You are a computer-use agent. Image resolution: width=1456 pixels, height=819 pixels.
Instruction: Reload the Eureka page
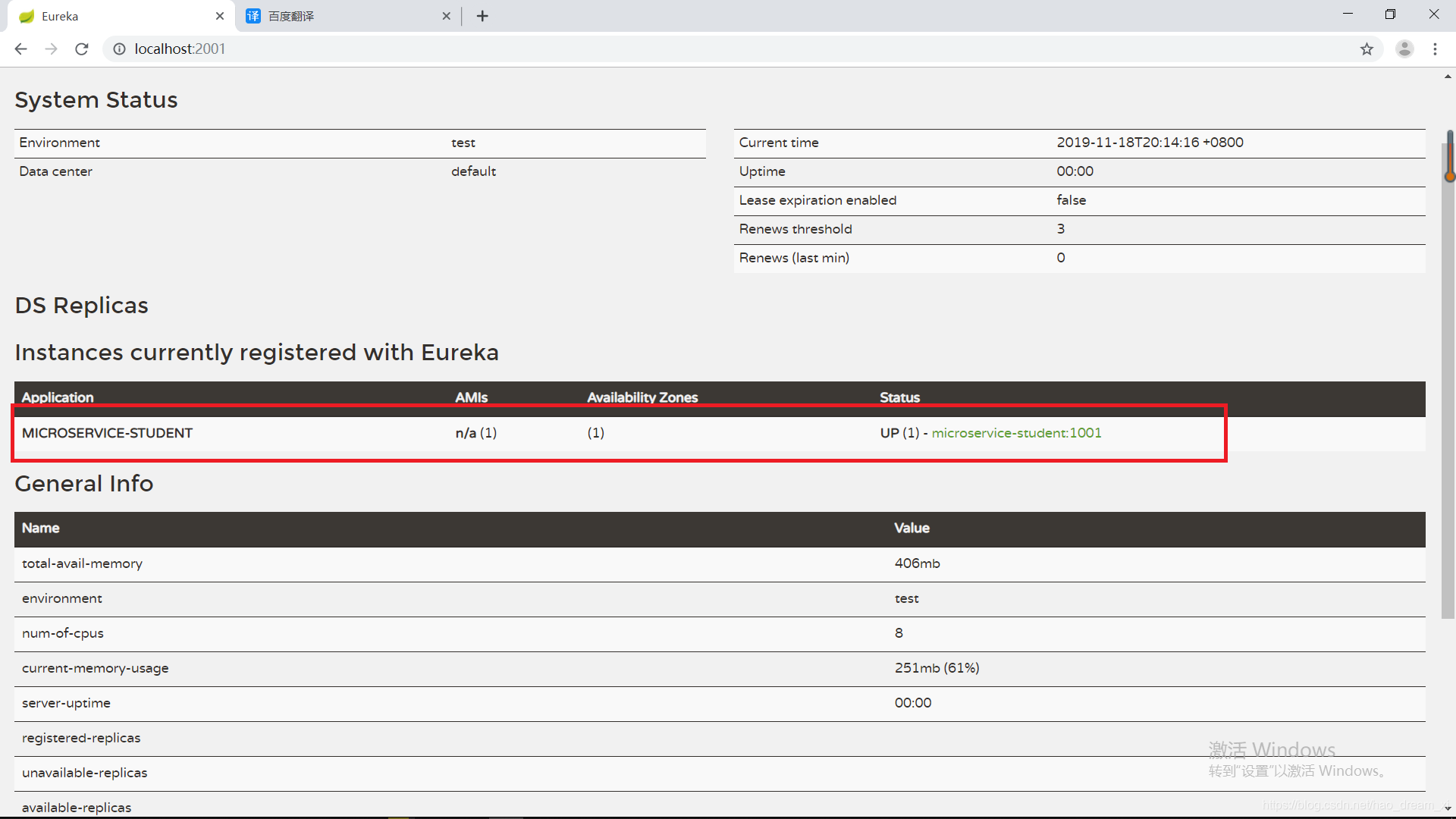pos(82,49)
